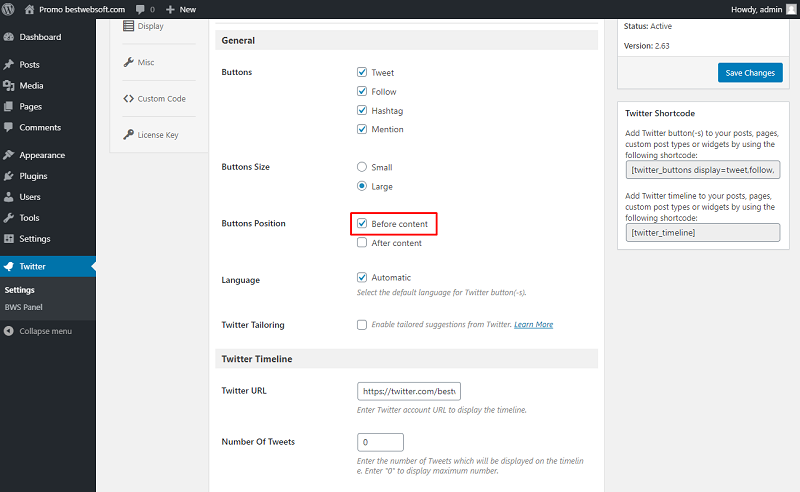
Task: Click the Comments speech bubble sidebar icon
Action: (9, 127)
